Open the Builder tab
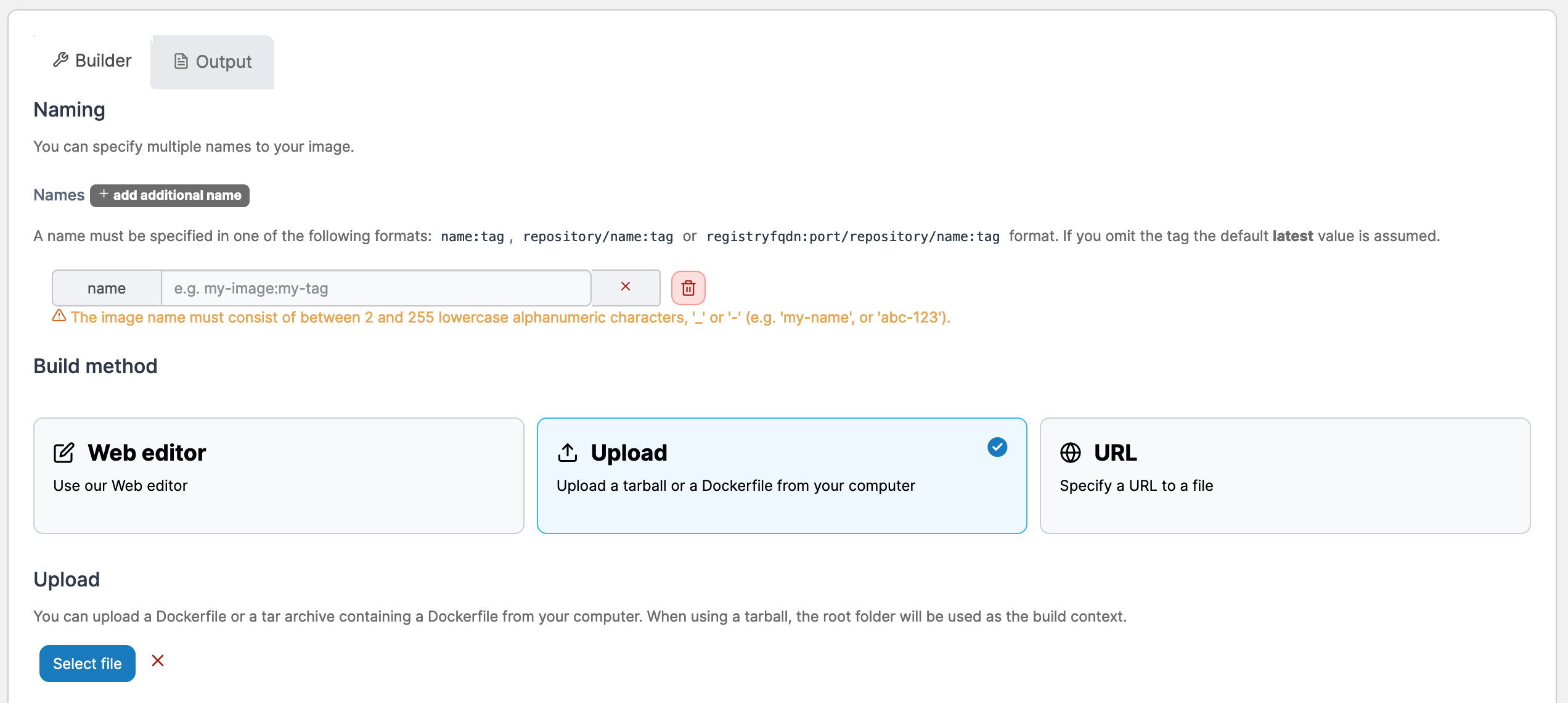The image size is (1568, 703). tap(92, 60)
